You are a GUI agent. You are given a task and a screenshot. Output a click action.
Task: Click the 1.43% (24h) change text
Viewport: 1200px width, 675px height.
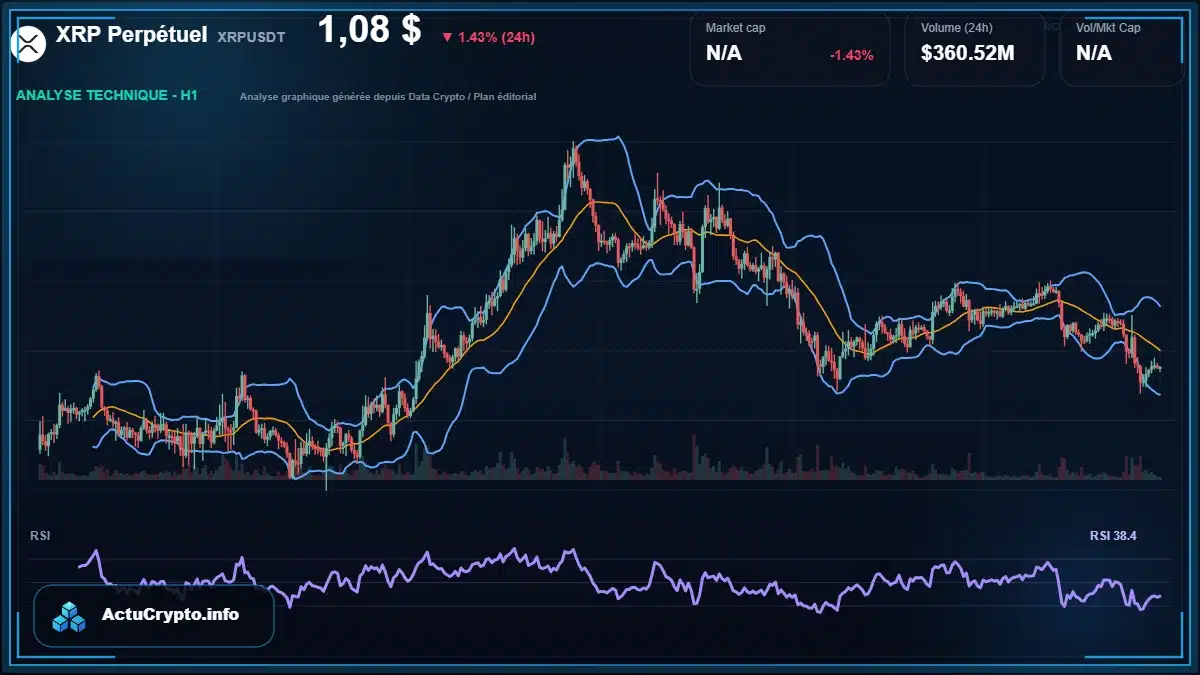pyautogui.click(x=496, y=37)
